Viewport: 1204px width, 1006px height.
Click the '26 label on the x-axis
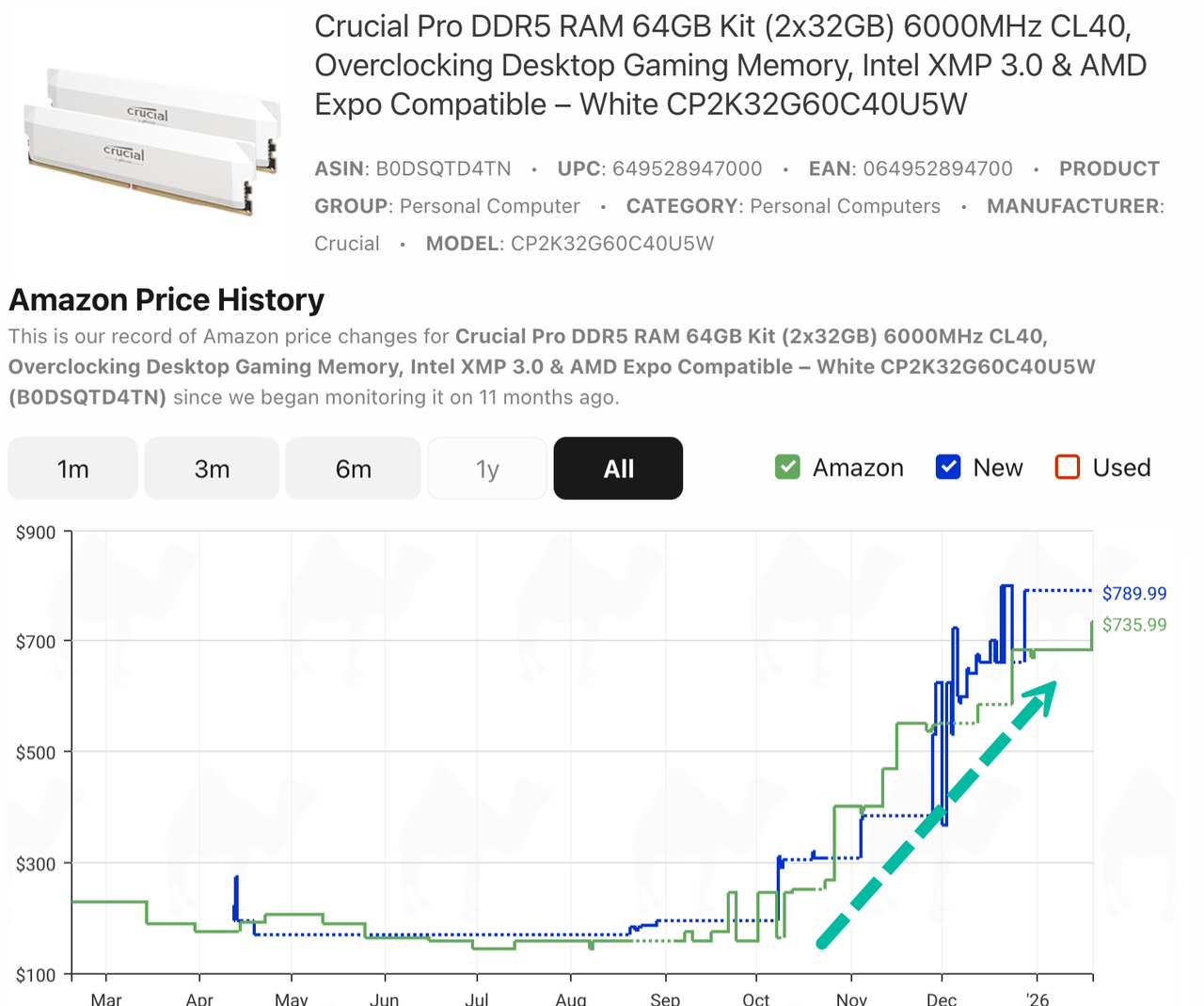pos(1037,998)
